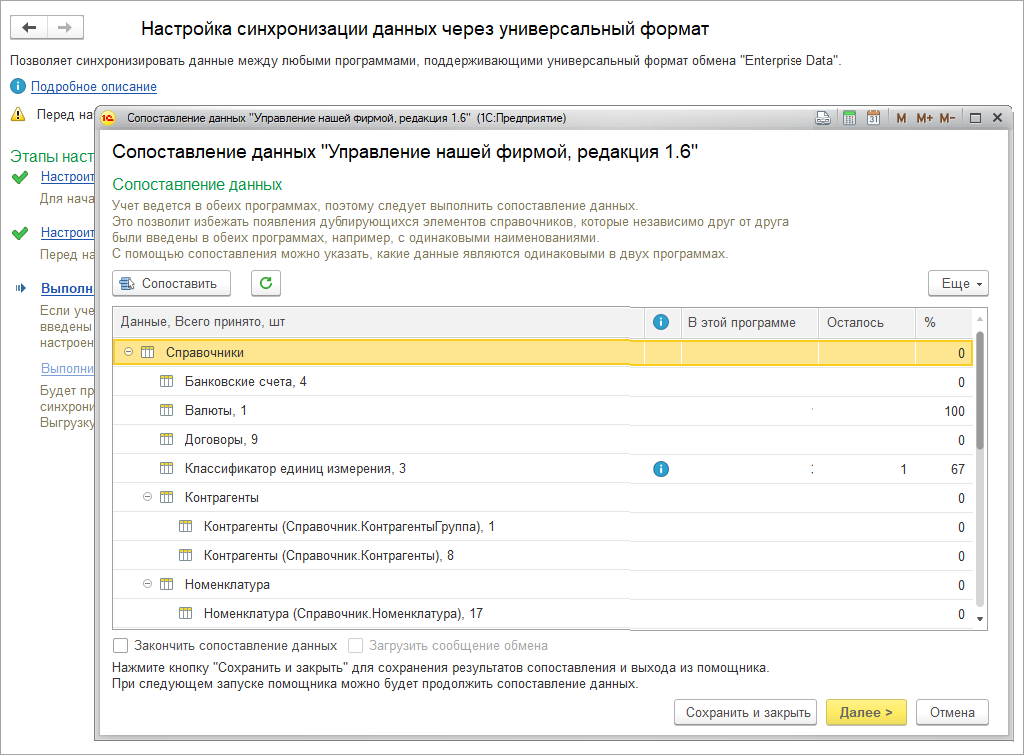Click the green refresh icon button
1024x755 pixels.
pos(265,283)
